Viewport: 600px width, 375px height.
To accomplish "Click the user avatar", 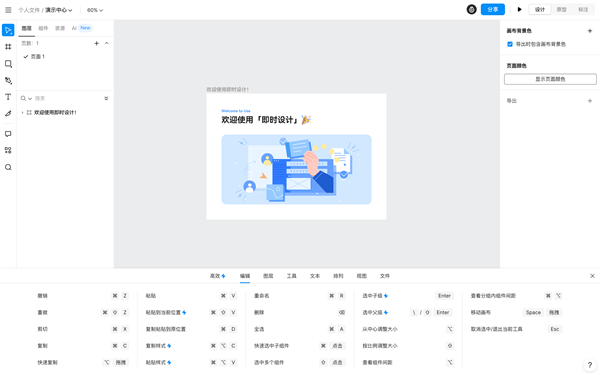I will (x=471, y=10).
